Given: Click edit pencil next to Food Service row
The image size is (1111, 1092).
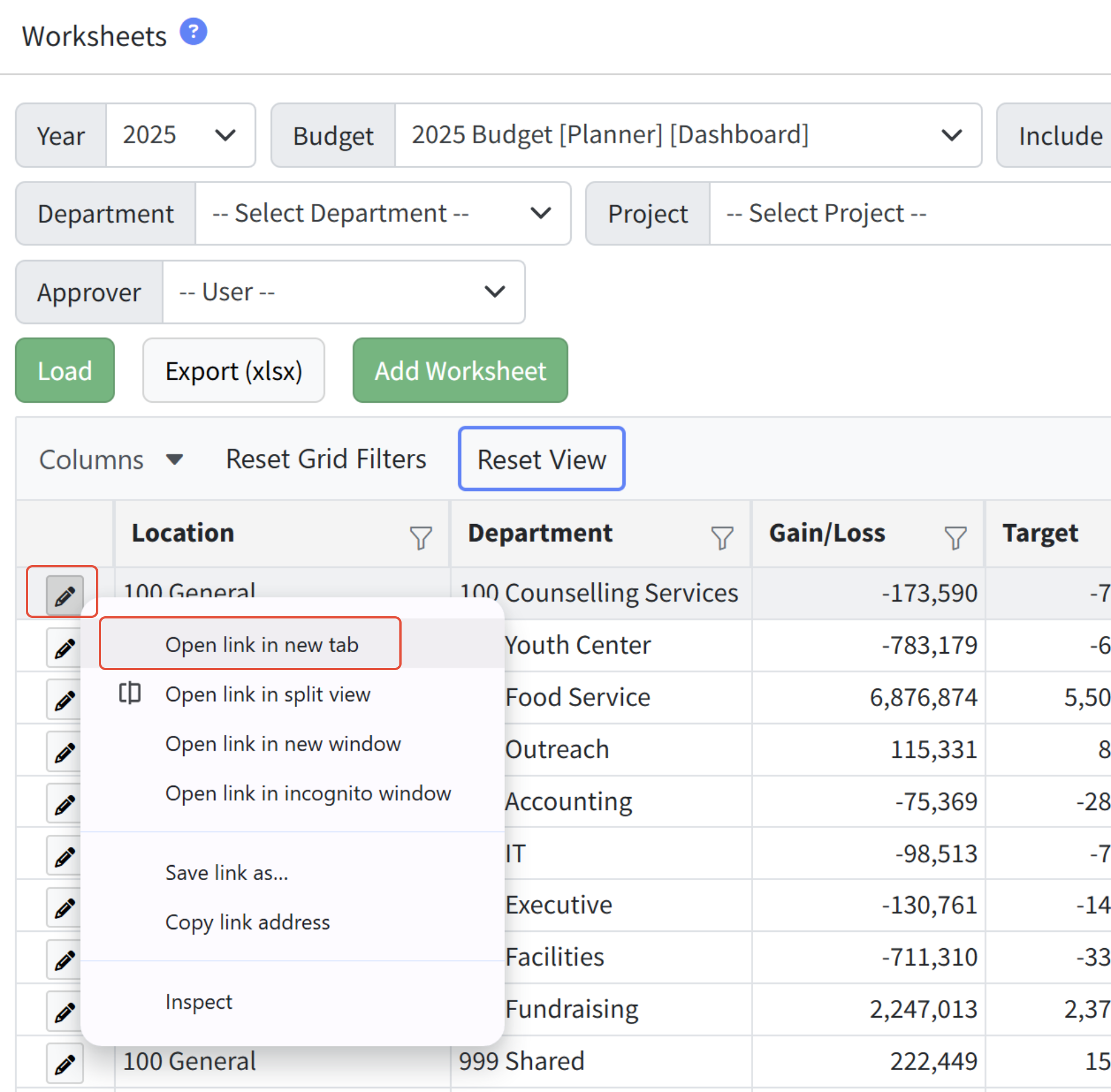Looking at the screenshot, I should [64, 700].
